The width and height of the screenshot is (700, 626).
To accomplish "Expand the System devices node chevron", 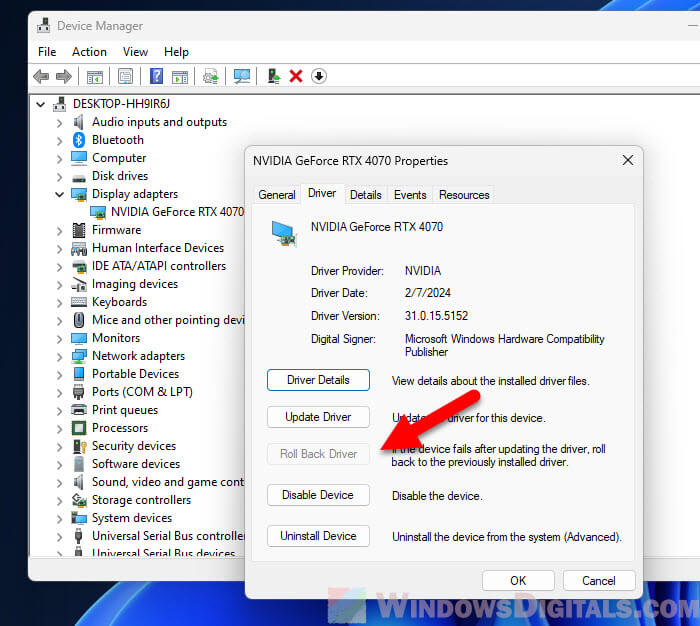I will pyautogui.click(x=59, y=518).
